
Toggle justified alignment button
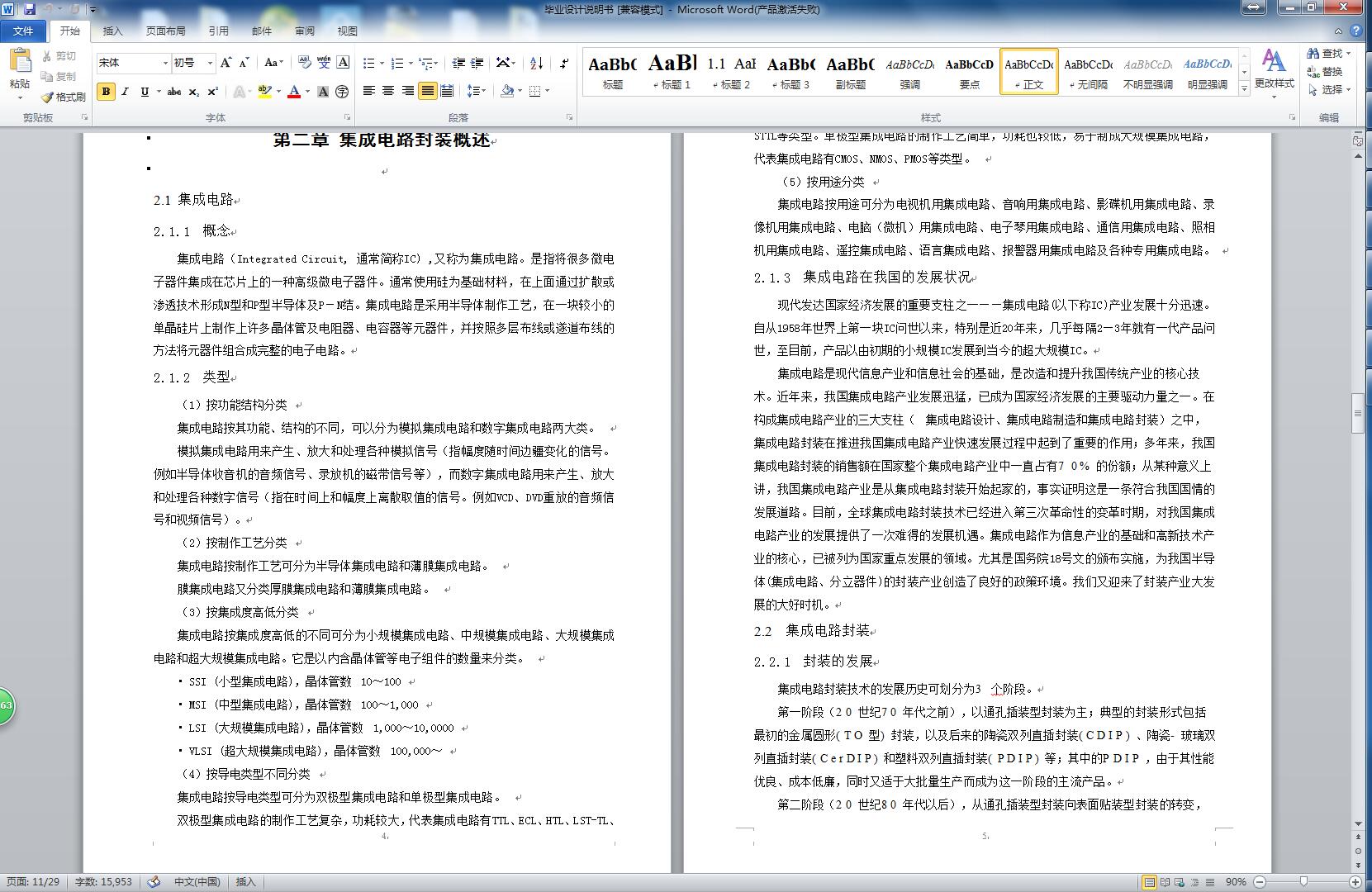click(x=427, y=91)
